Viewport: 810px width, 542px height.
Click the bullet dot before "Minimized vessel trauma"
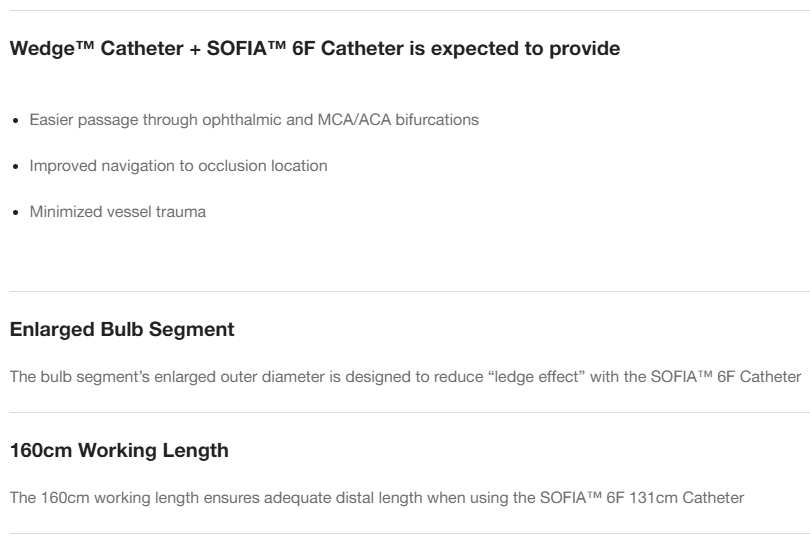pyautogui.click(x=13, y=213)
